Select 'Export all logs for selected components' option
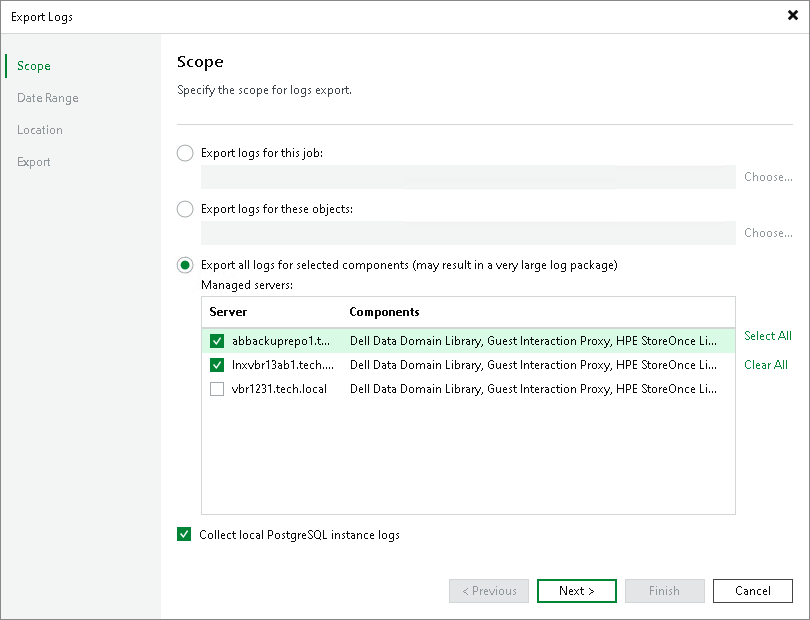 tap(185, 265)
